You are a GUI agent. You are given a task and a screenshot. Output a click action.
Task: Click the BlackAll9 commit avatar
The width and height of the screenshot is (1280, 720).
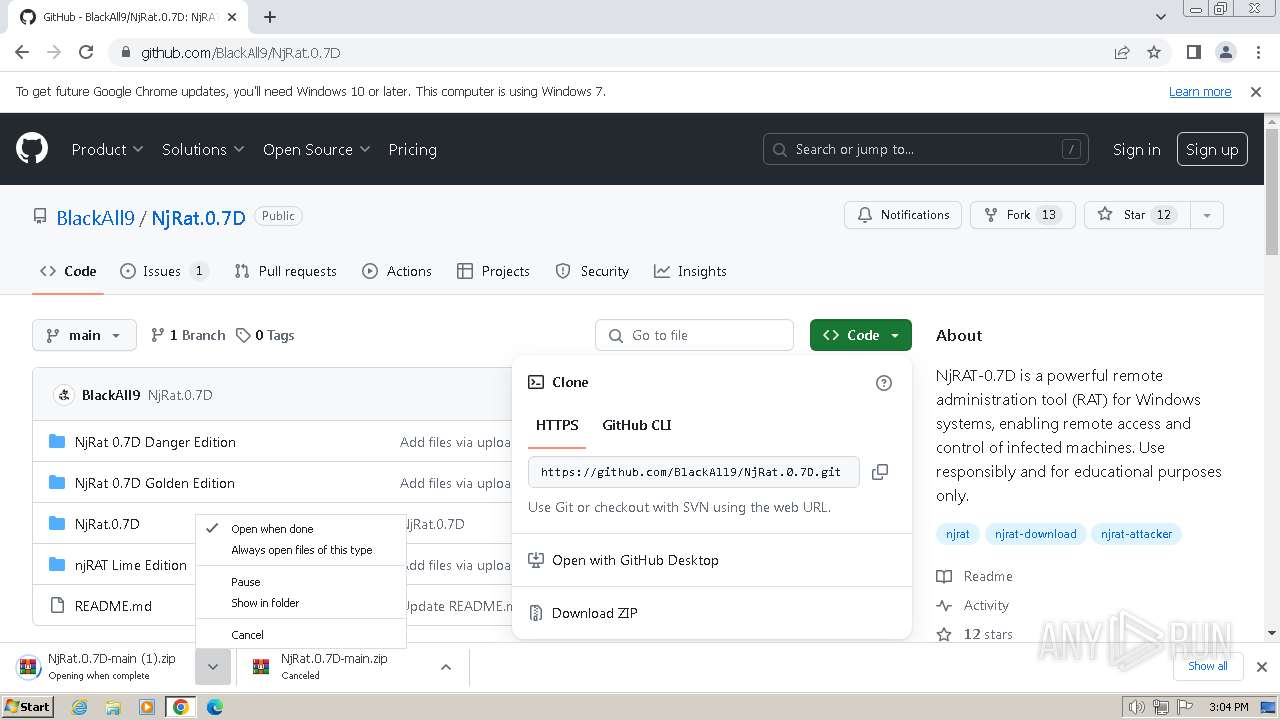point(64,395)
